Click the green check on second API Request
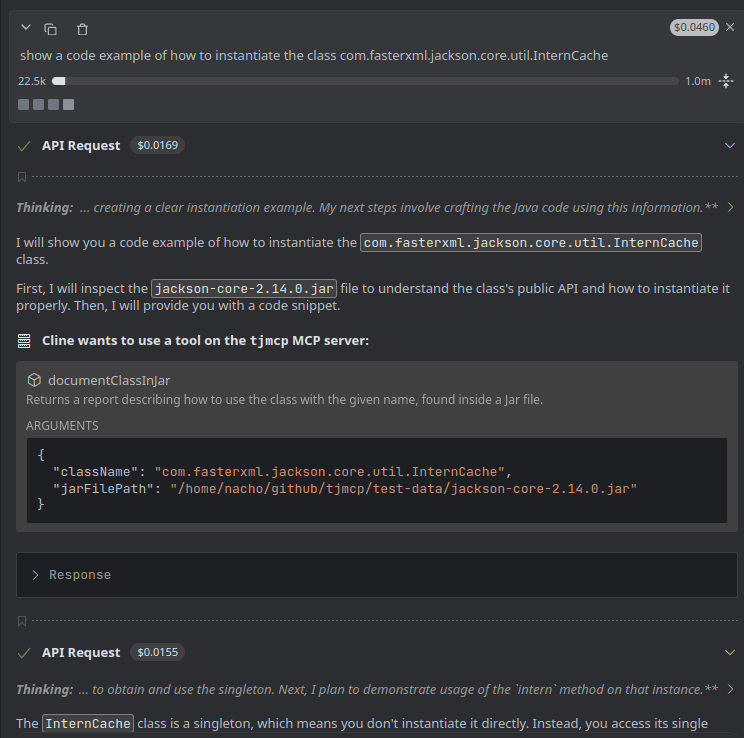Viewport: 744px width, 738px height. tap(24, 653)
